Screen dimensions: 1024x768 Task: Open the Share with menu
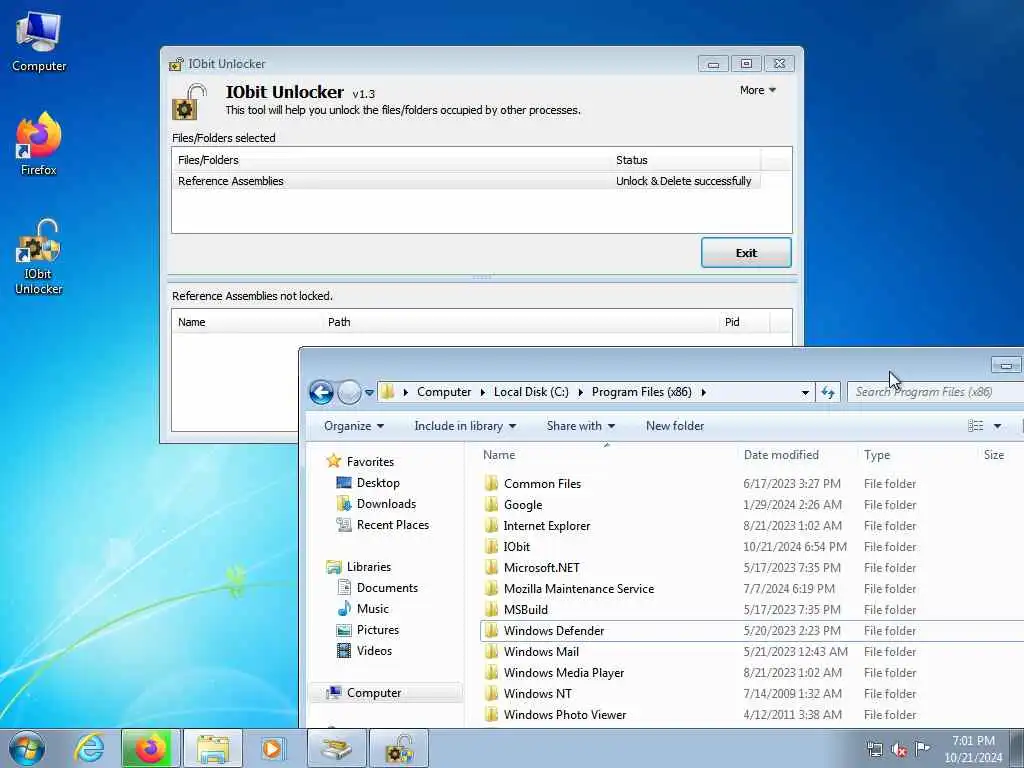(x=581, y=426)
